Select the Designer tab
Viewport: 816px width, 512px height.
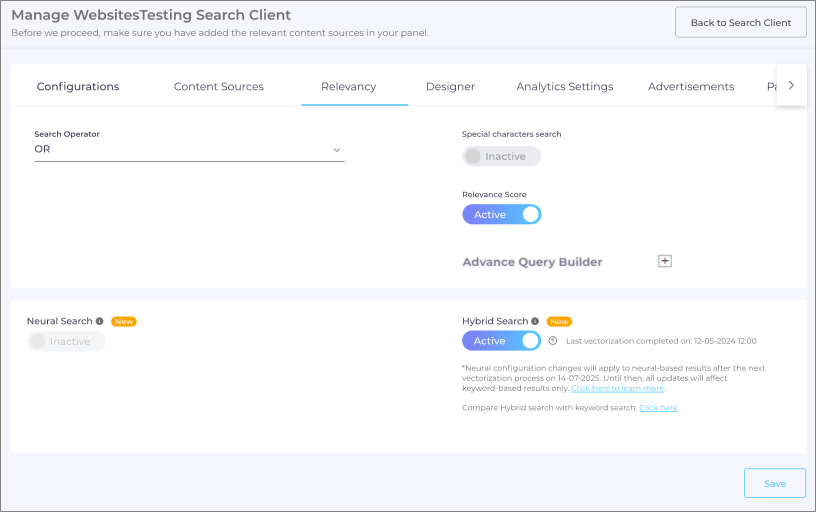tap(450, 86)
